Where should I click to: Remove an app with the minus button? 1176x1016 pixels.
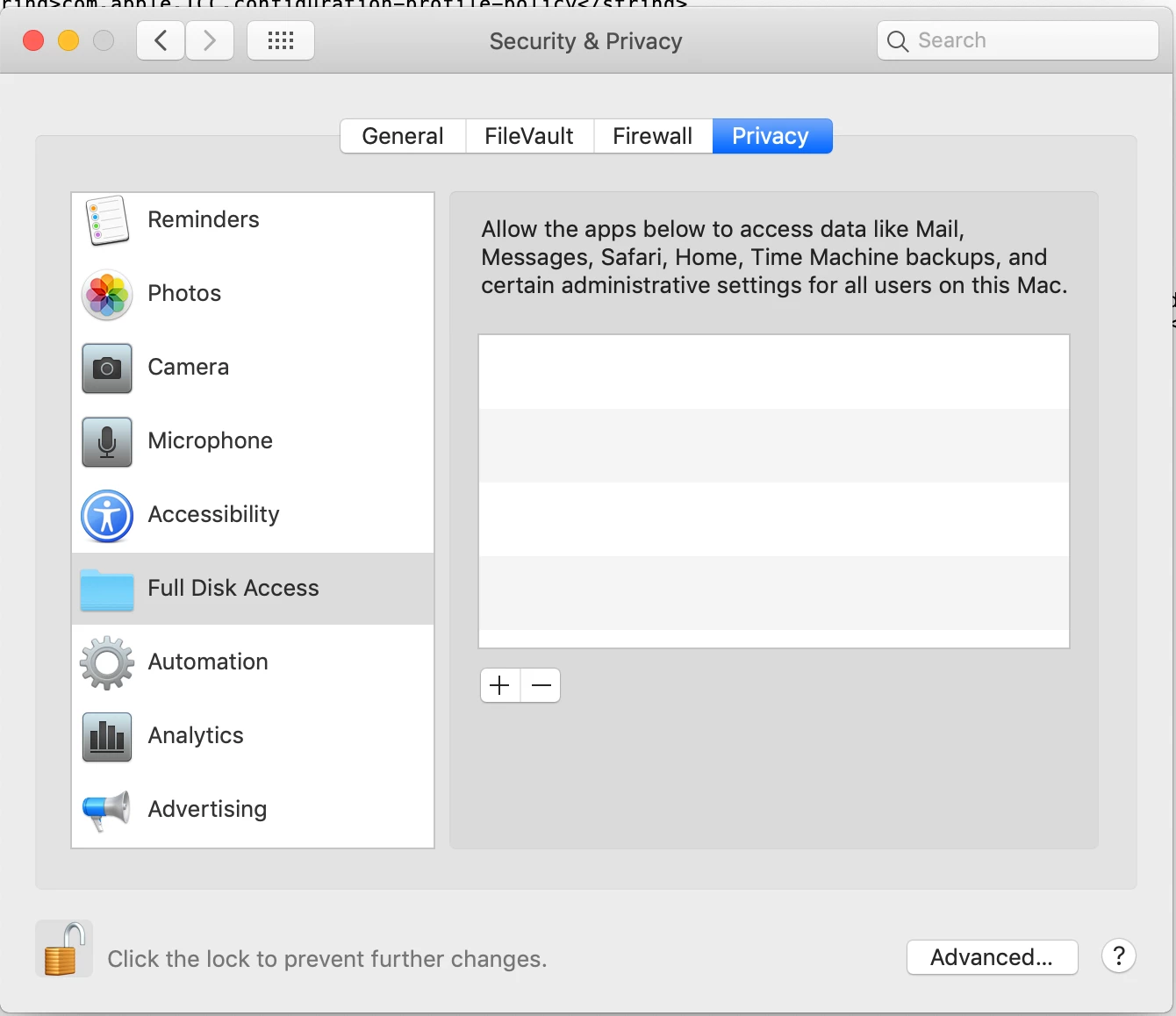click(541, 685)
